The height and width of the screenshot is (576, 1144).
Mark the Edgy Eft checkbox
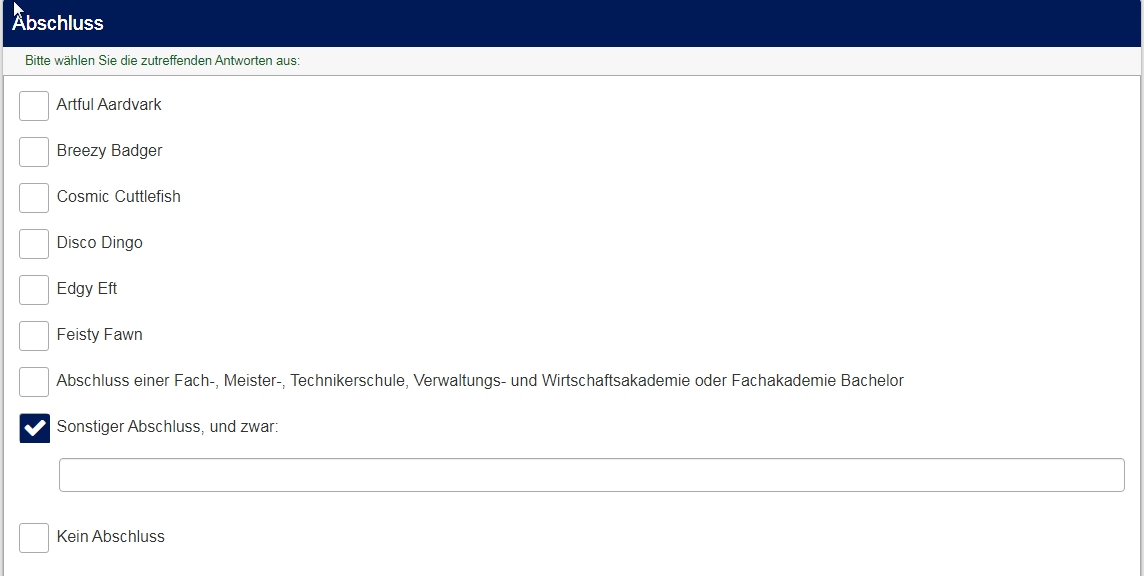coord(34,289)
